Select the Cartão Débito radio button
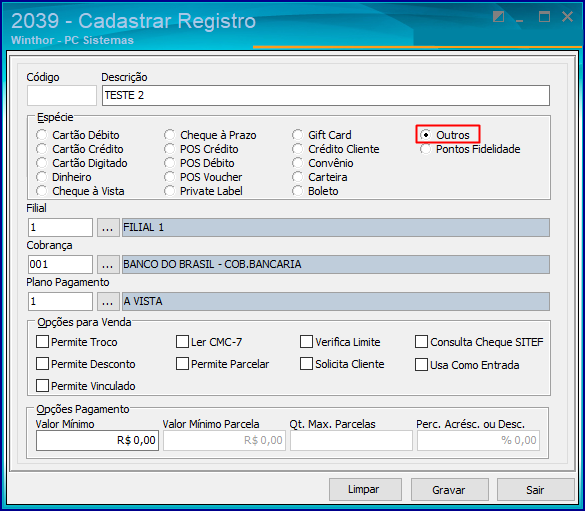585x511 pixels. pyautogui.click(x=42, y=135)
